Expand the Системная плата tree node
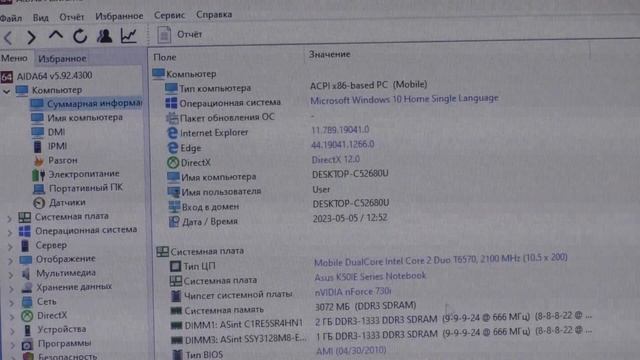Viewport: 640px width, 360px height. click(x=9, y=218)
